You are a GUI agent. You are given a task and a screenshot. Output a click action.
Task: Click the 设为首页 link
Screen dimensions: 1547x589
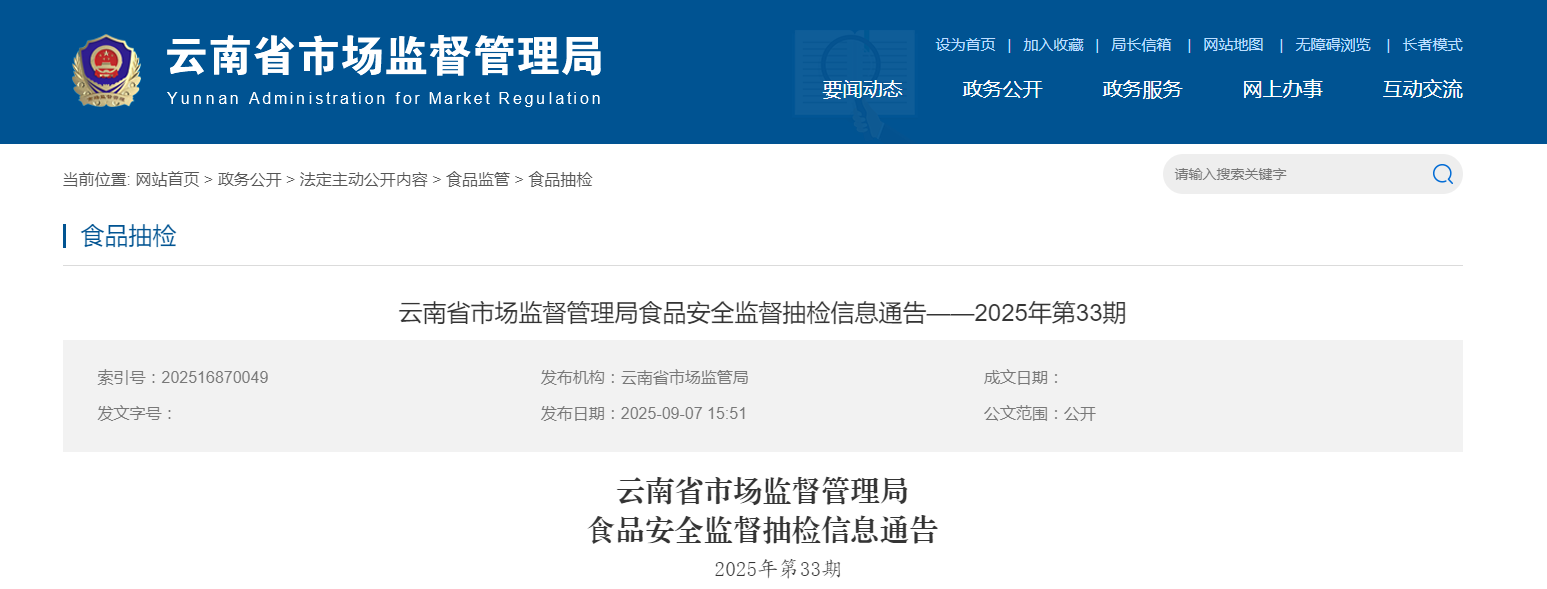click(965, 45)
